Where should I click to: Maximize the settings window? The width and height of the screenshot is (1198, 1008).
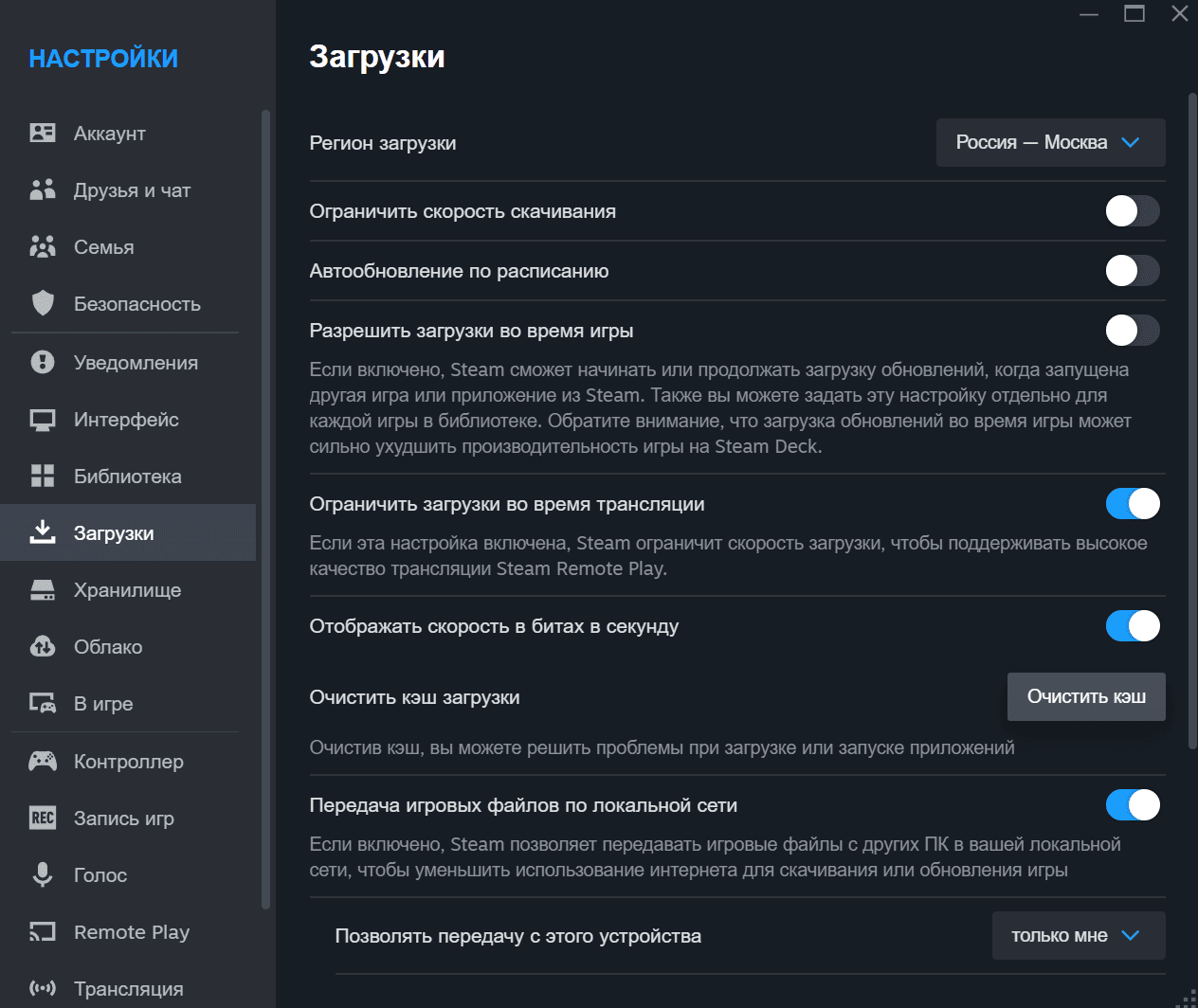tap(1134, 13)
